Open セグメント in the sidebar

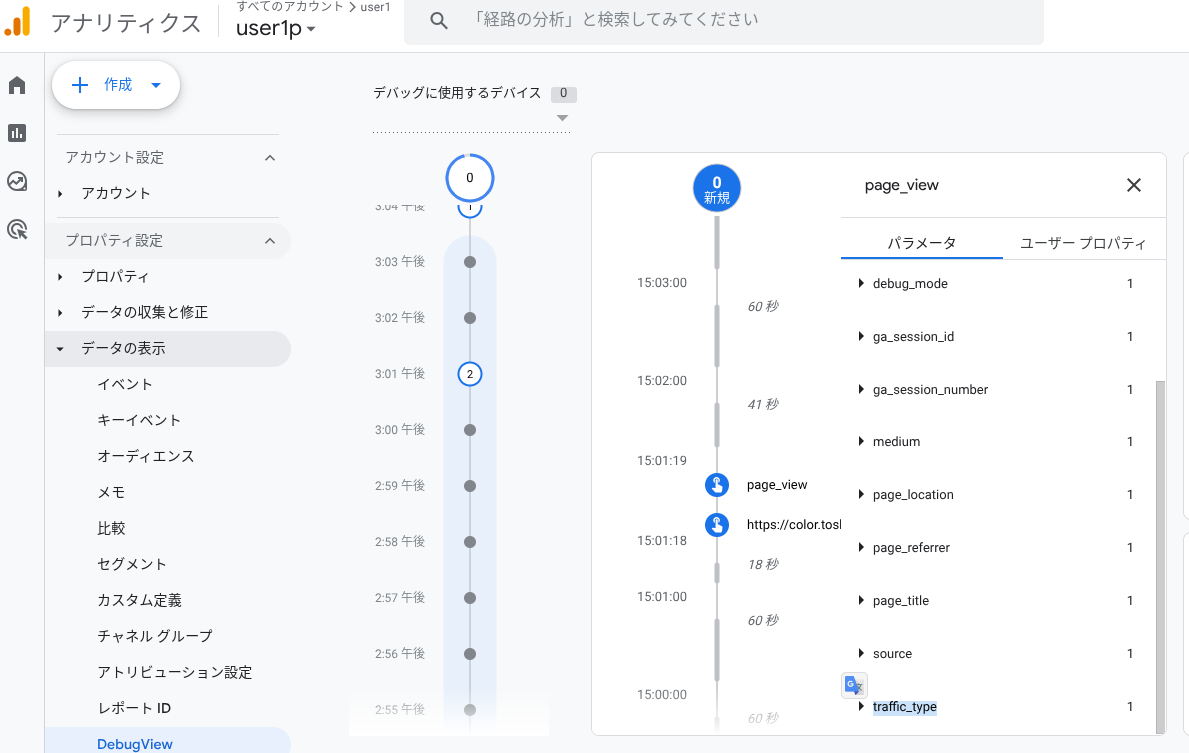click(x=132, y=564)
